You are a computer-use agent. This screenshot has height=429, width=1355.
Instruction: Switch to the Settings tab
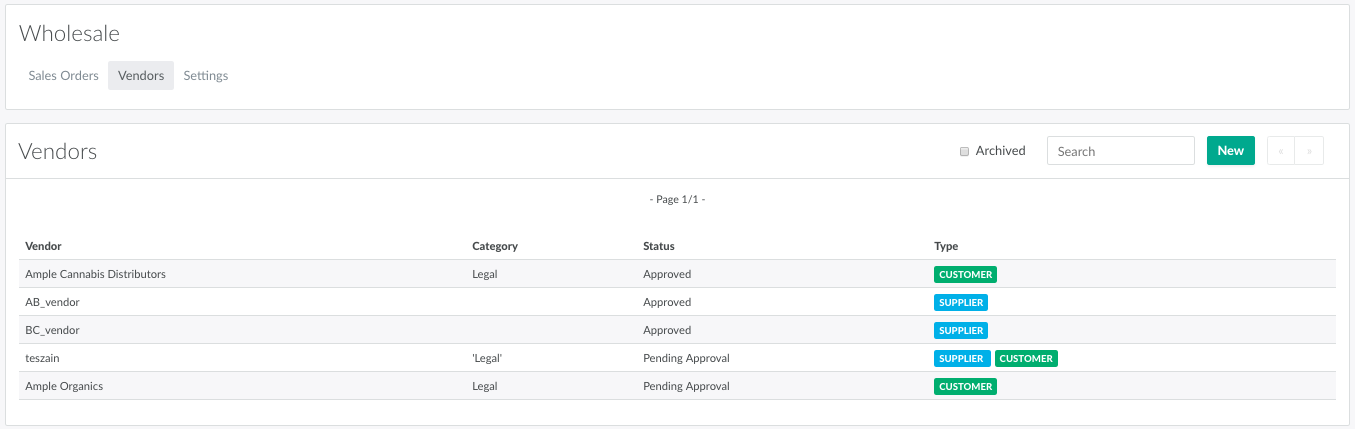[x=205, y=76]
